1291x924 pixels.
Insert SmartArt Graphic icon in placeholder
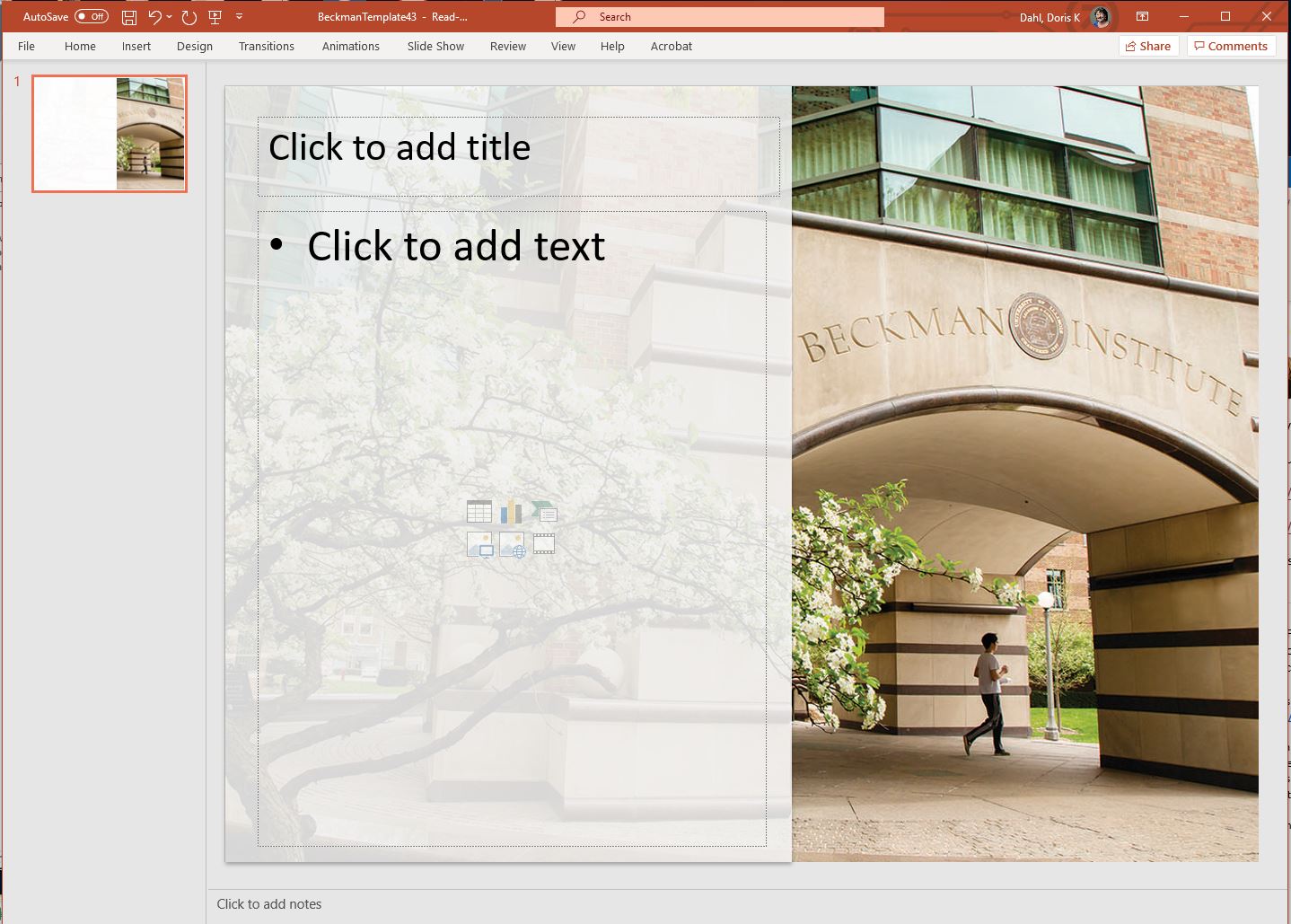coord(544,512)
